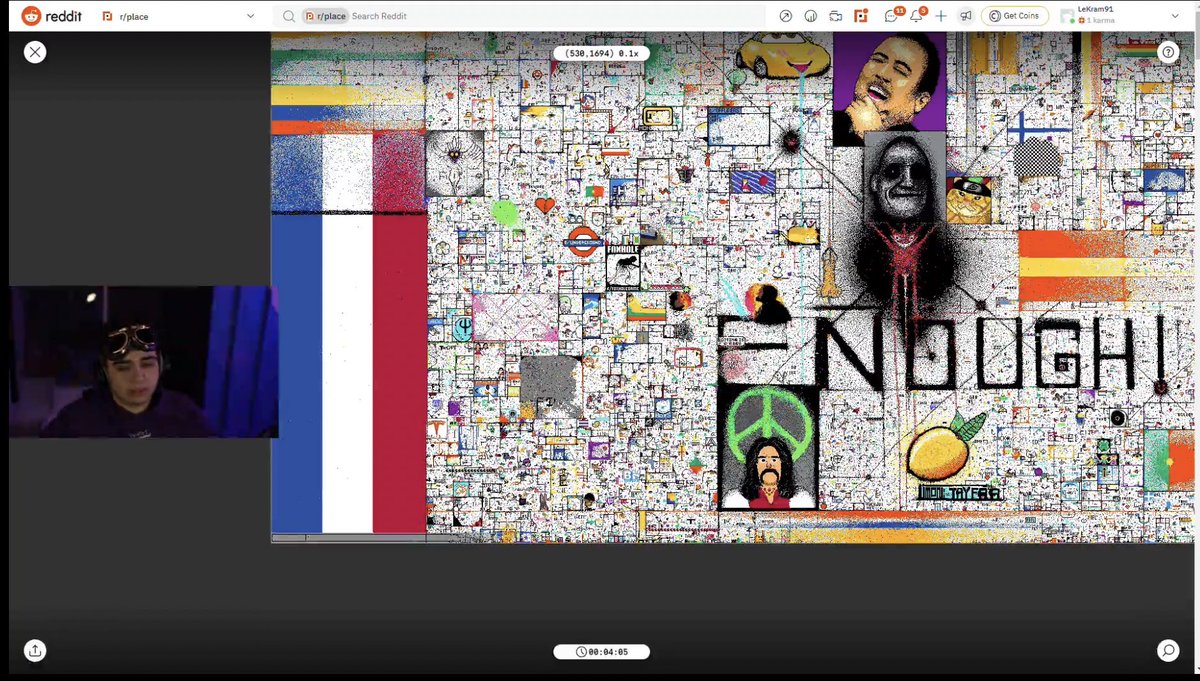Click the FOXHOLE tile on canvas
The image size is (1200, 681).
tap(623, 268)
